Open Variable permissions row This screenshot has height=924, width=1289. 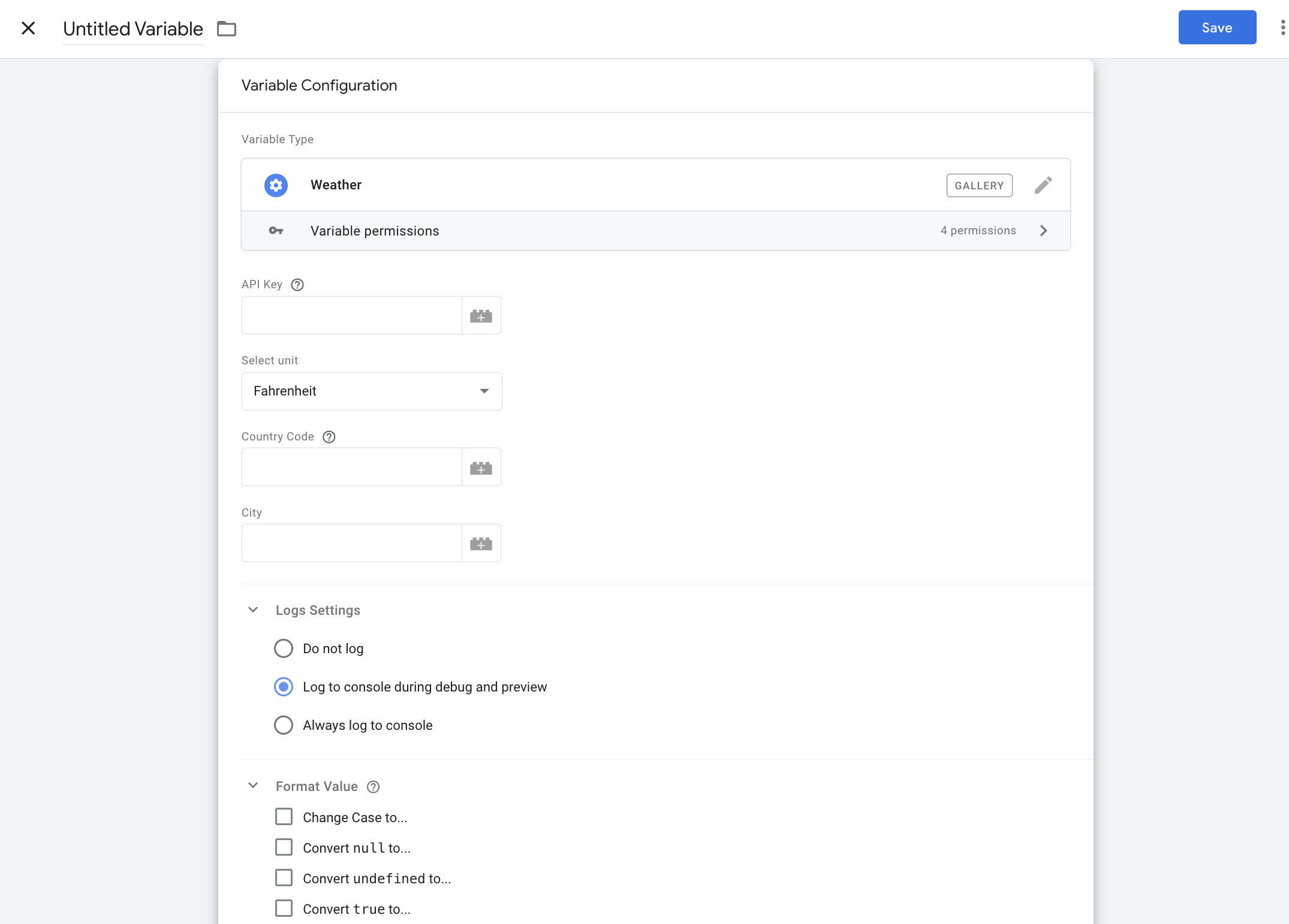coord(656,231)
